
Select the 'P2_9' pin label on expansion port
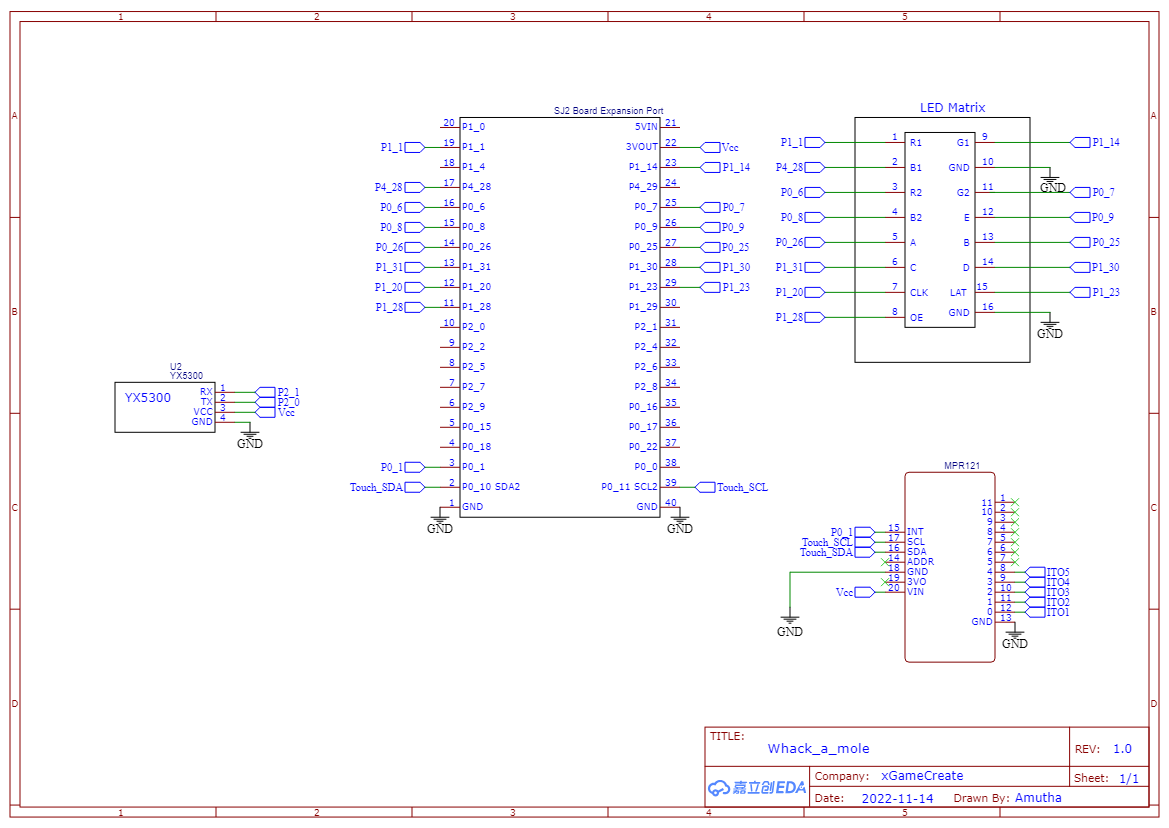coord(473,407)
